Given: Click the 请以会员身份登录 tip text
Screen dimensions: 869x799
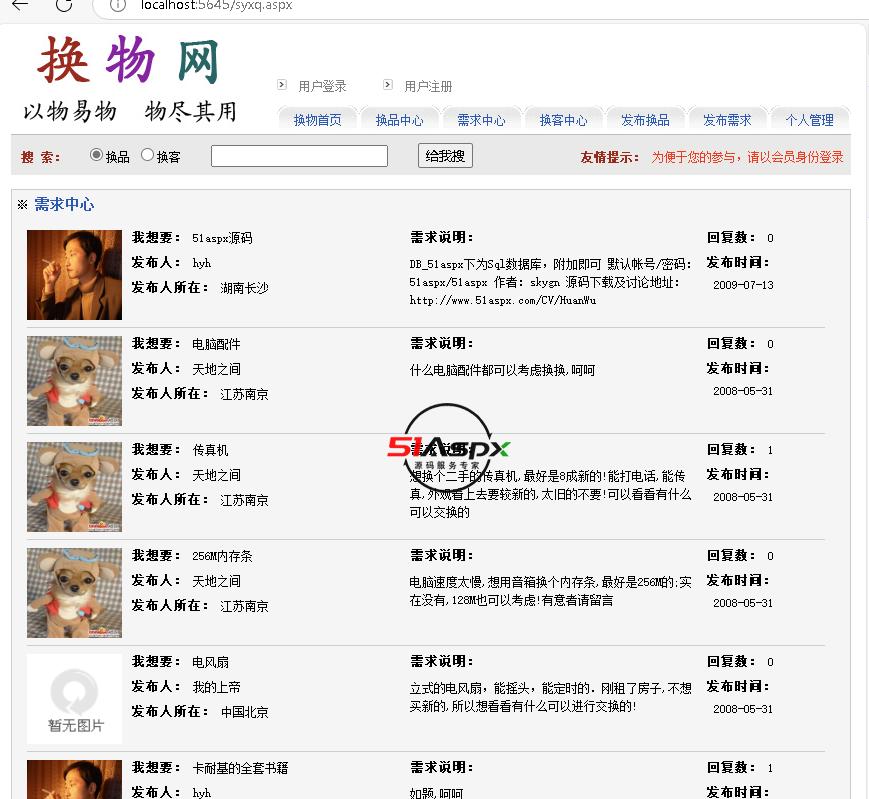Looking at the screenshot, I should tap(795, 157).
